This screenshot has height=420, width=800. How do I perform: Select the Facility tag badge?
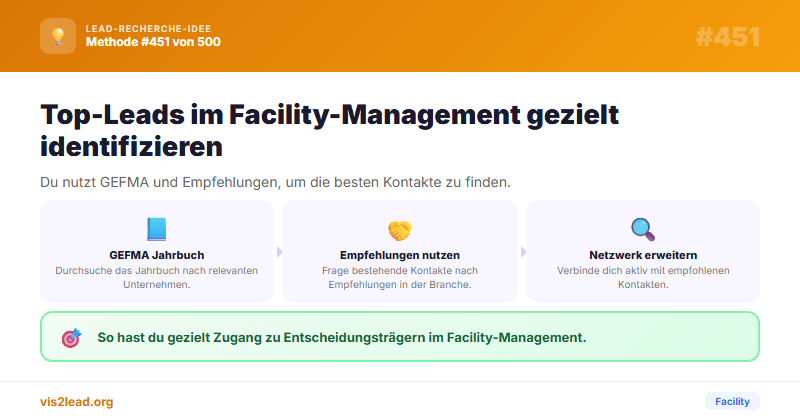(732, 401)
